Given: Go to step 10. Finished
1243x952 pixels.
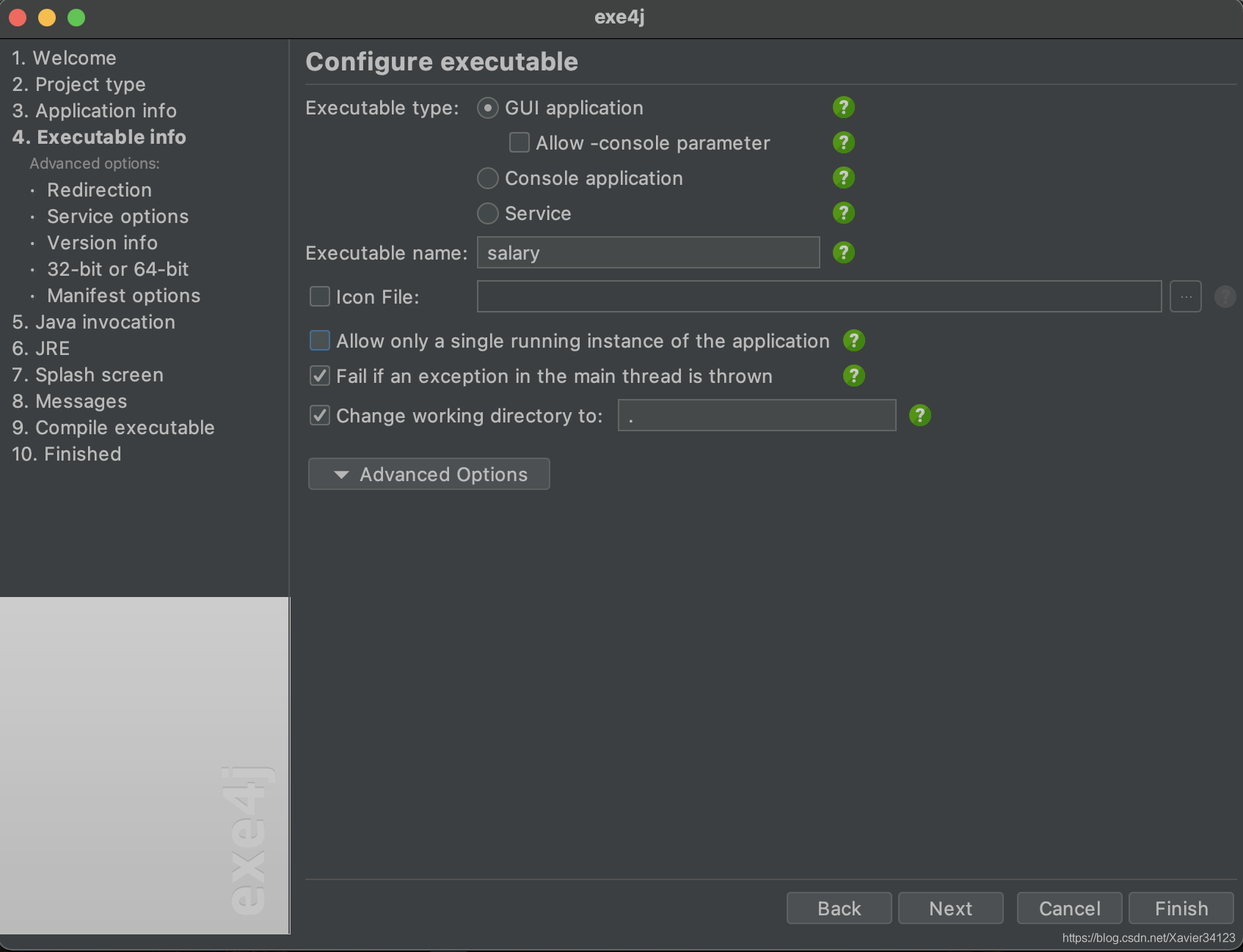Looking at the screenshot, I should (67, 454).
